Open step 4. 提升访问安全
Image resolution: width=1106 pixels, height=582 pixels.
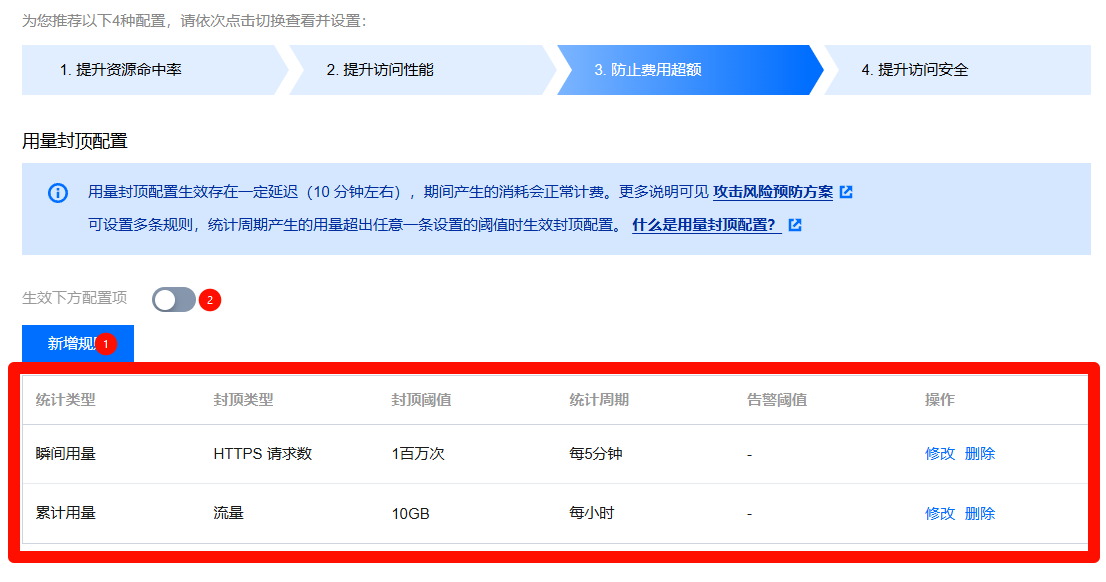(950, 70)
